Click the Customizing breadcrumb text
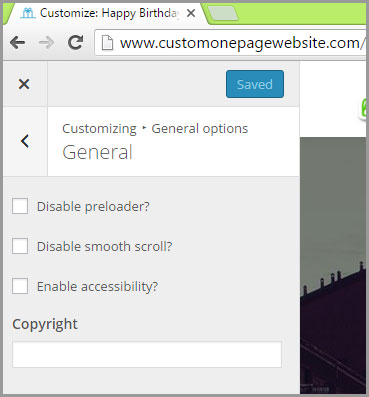This screenshot has height=397, width=369. [x=99, y=129]
